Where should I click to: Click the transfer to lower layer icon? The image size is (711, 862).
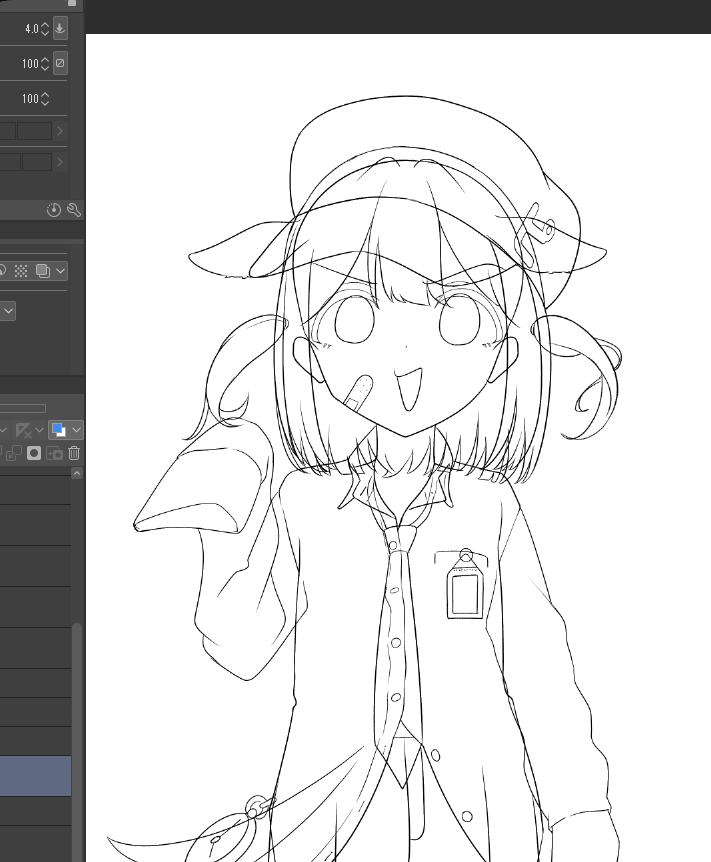pyautogui.click(x=13, y=453)
